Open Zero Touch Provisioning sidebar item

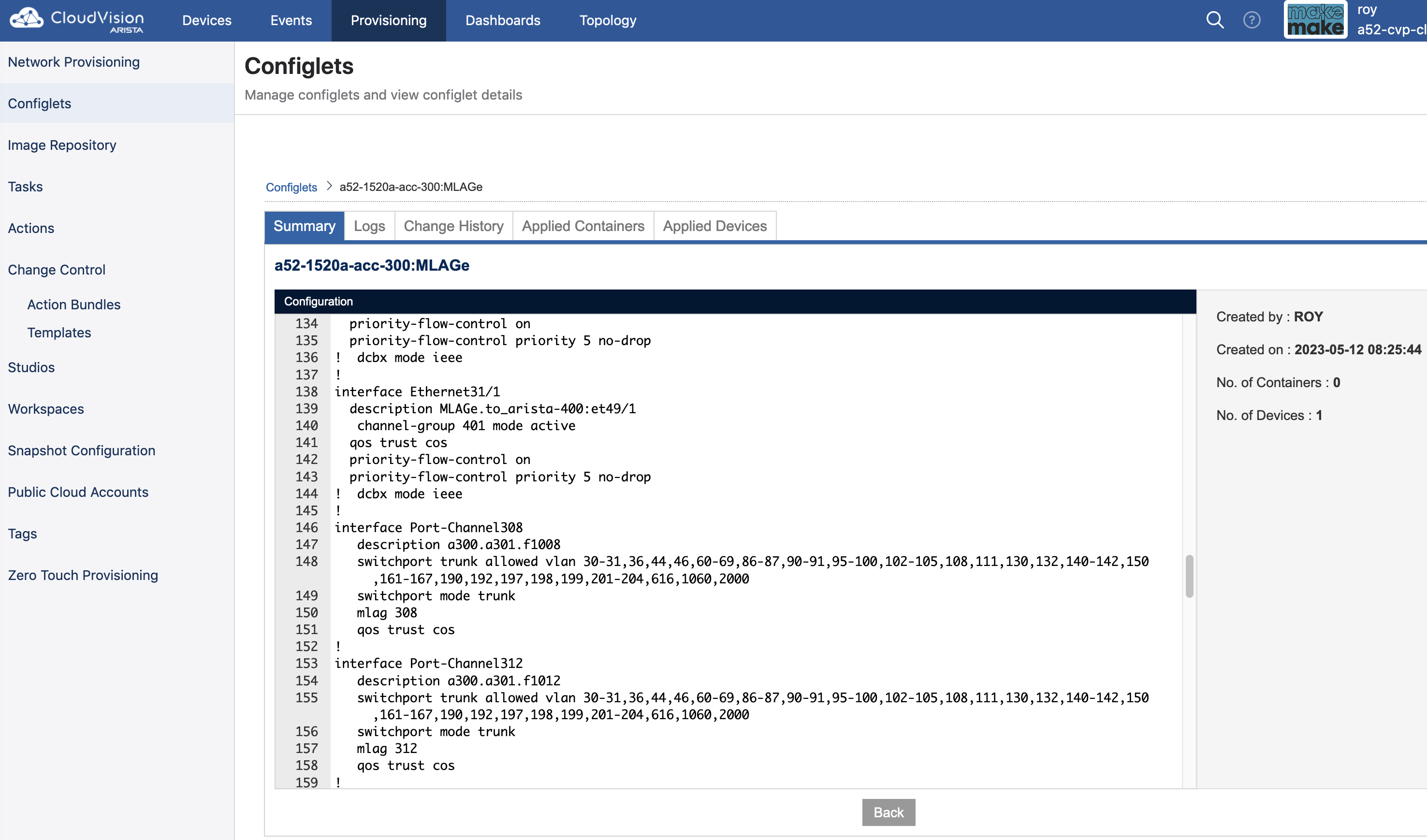(83, 575)
